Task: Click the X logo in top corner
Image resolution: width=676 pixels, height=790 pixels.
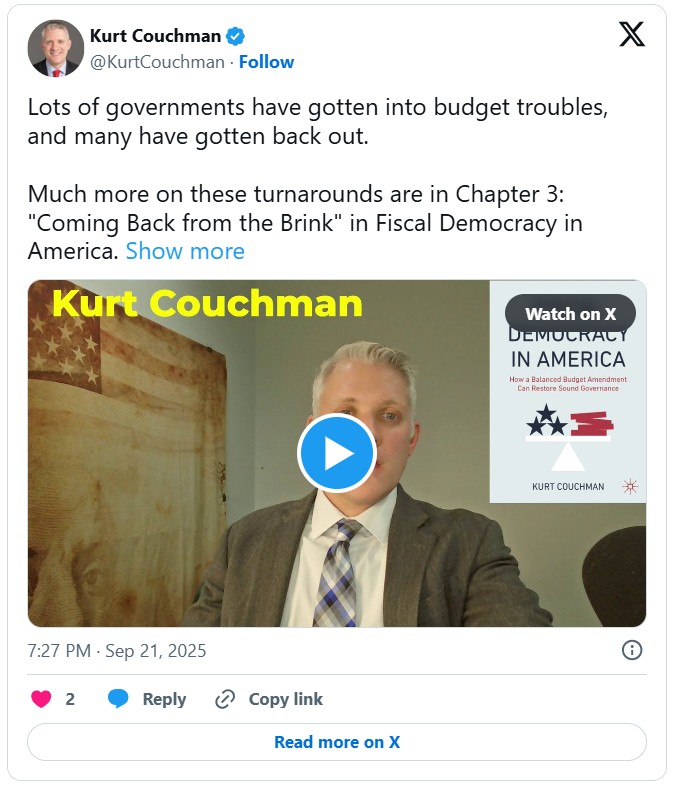Action: 632,34
